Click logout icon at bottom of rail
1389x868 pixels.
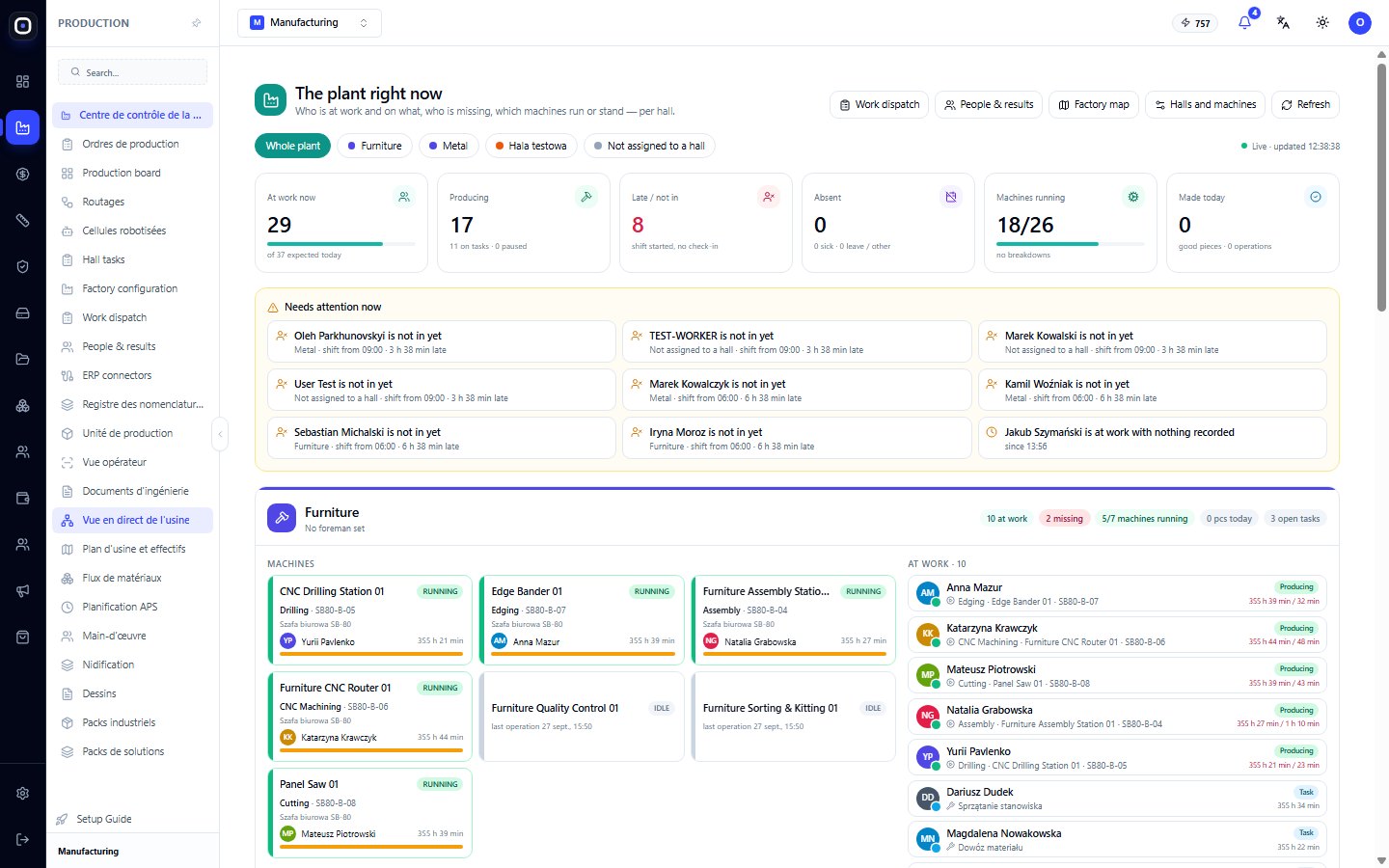pos(22,839)
